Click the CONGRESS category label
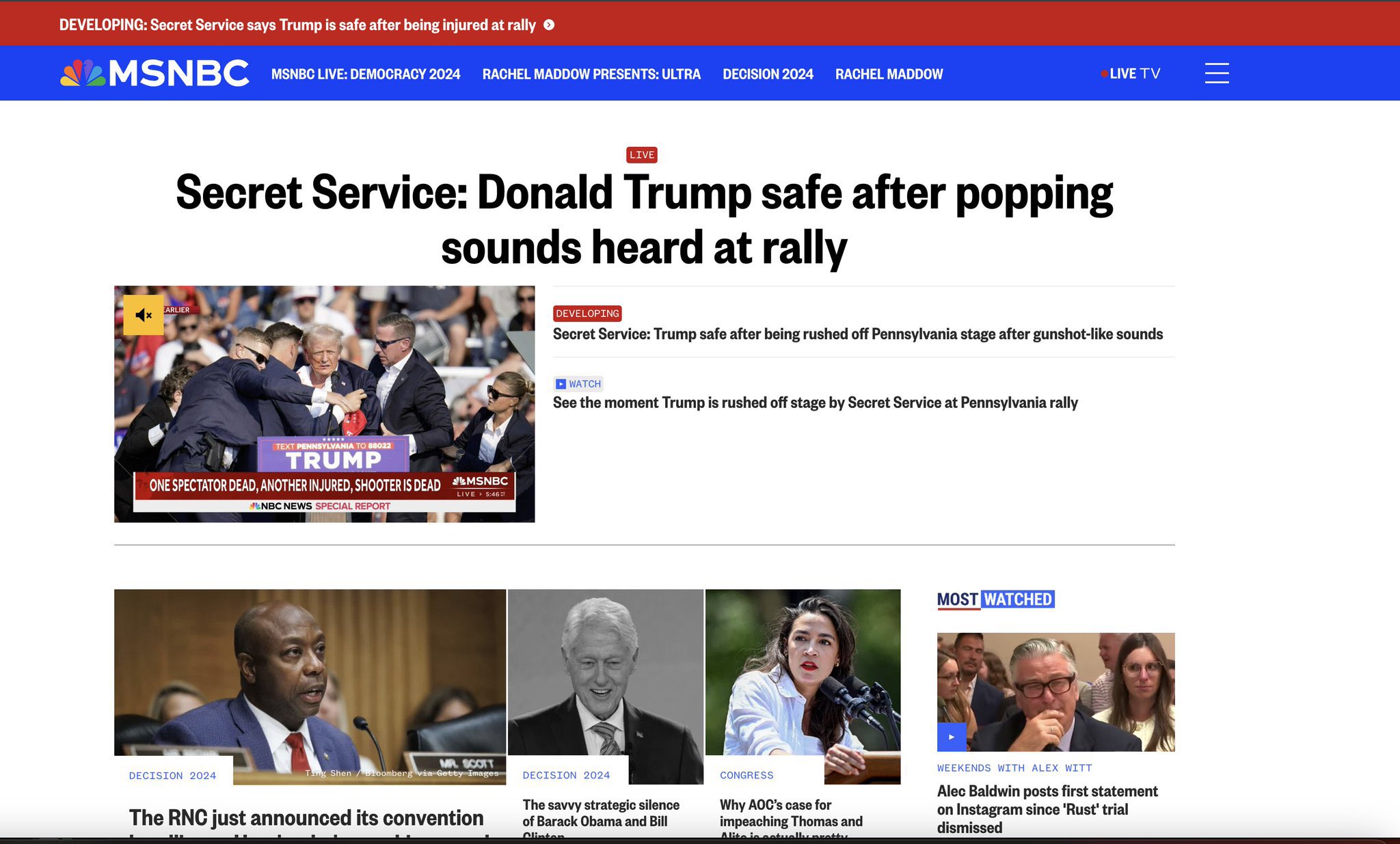Viewport: 1400px width, 844px height. pyautogui.click(x=746, y=775)
